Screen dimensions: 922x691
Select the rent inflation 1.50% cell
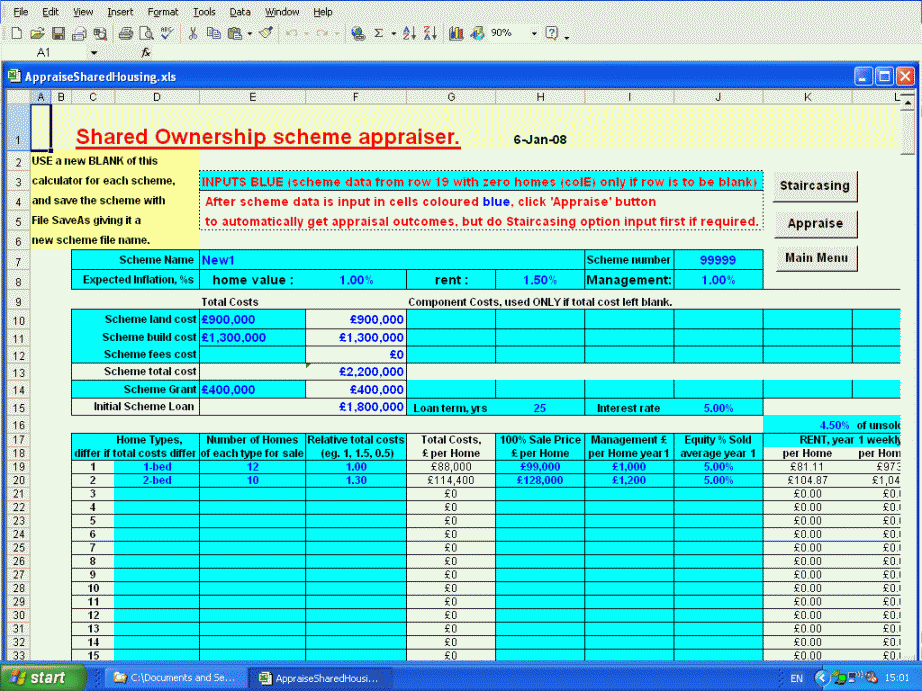tap(540, 280)
